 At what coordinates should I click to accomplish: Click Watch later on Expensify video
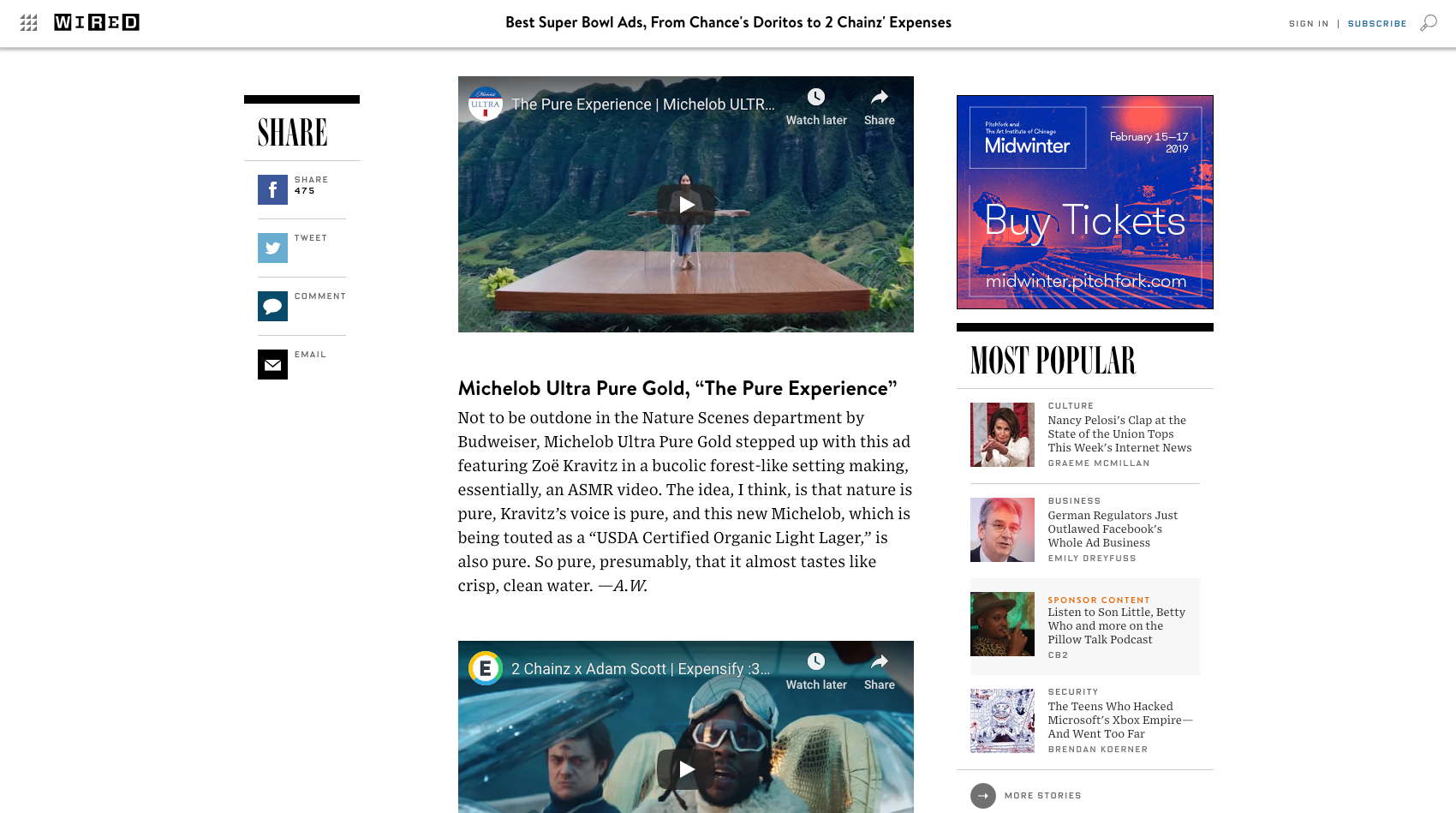(816, 672)
